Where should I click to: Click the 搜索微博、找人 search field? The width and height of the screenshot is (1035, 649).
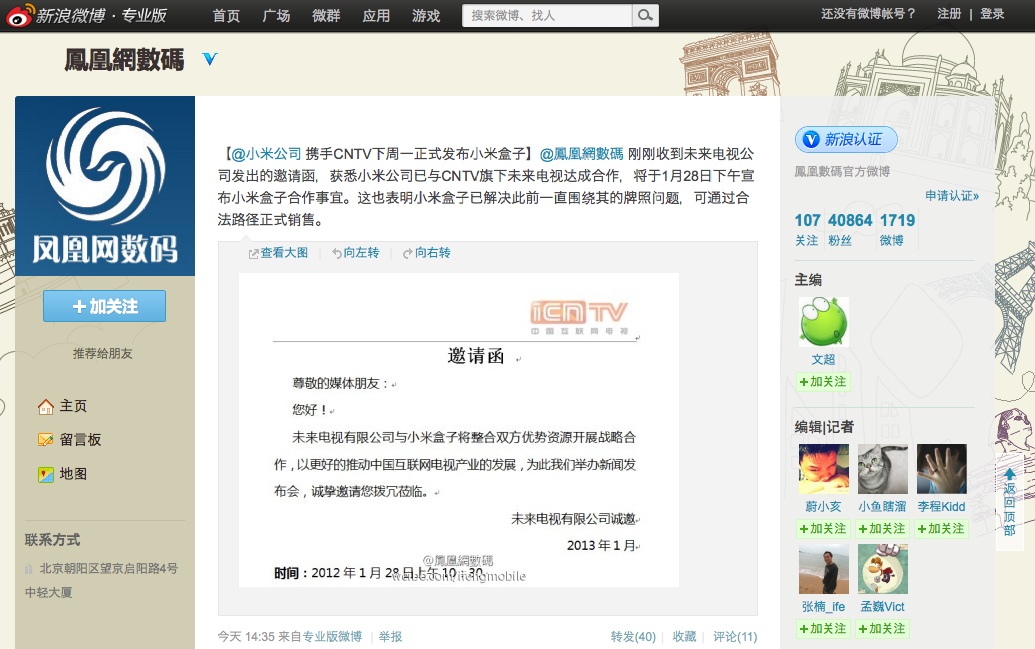click(x=547, y=15)
